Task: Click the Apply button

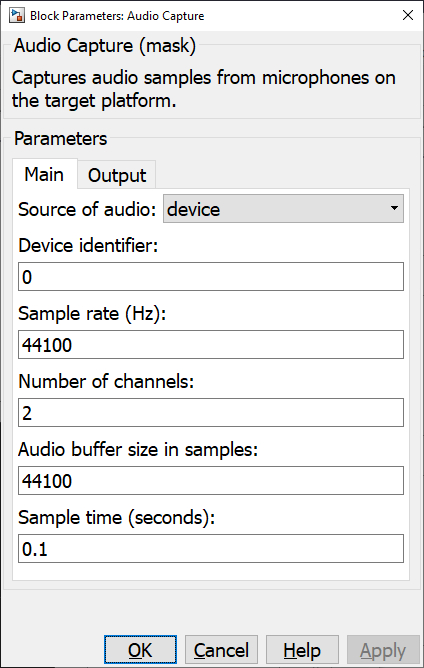Action: click(383, 650)
